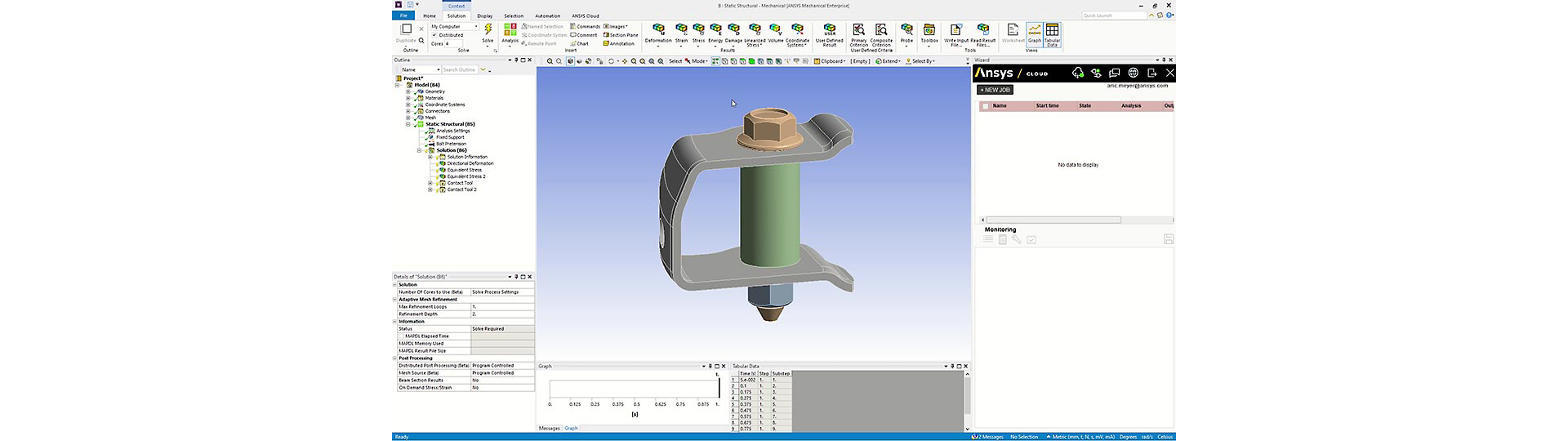Open the Messages tab below the graph

(x=550, y=428)
